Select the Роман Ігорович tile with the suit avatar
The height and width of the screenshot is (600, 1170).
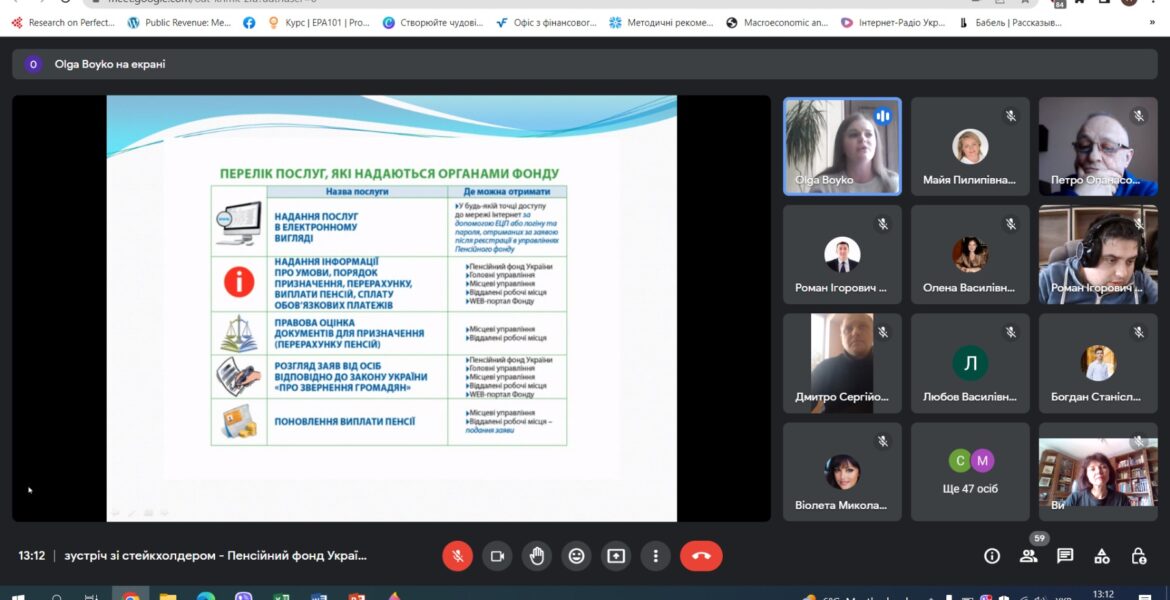[x=842, y=254]
